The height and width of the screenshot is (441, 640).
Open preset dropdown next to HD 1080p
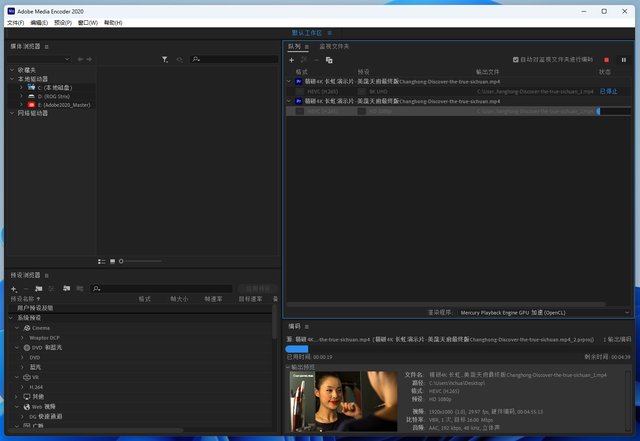(362, 111)
